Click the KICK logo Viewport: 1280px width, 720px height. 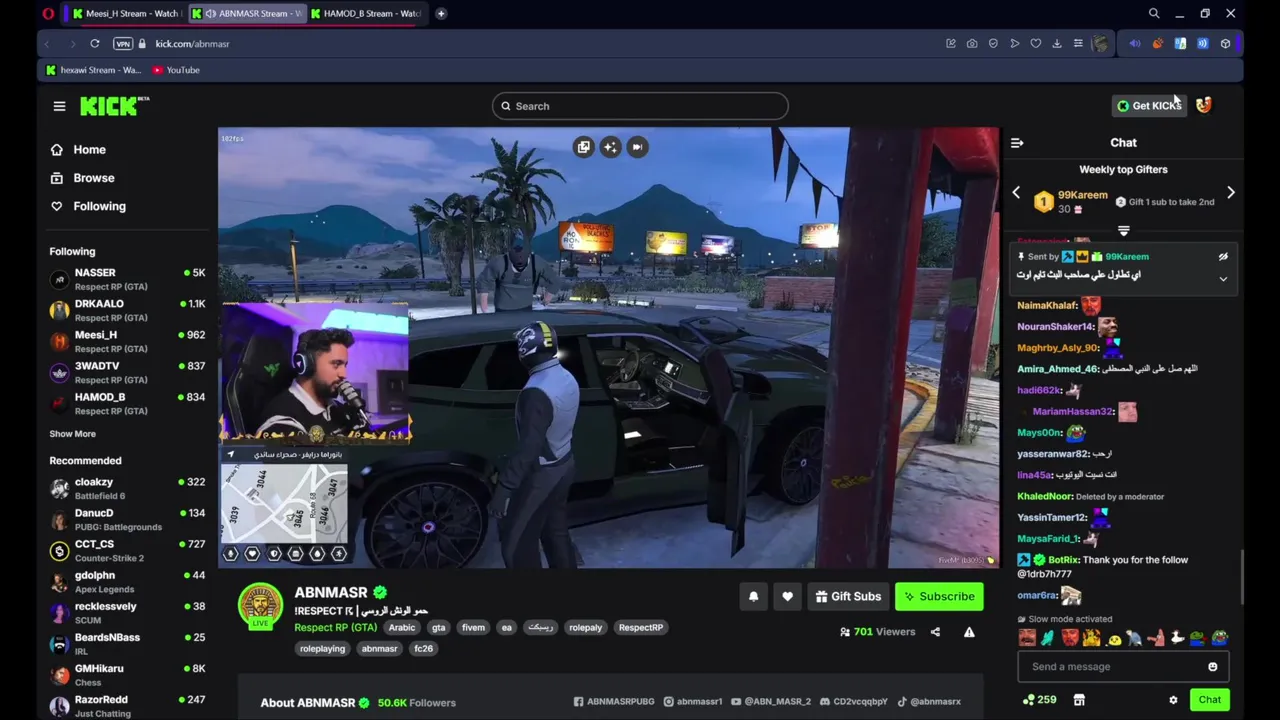pos(114,106)
